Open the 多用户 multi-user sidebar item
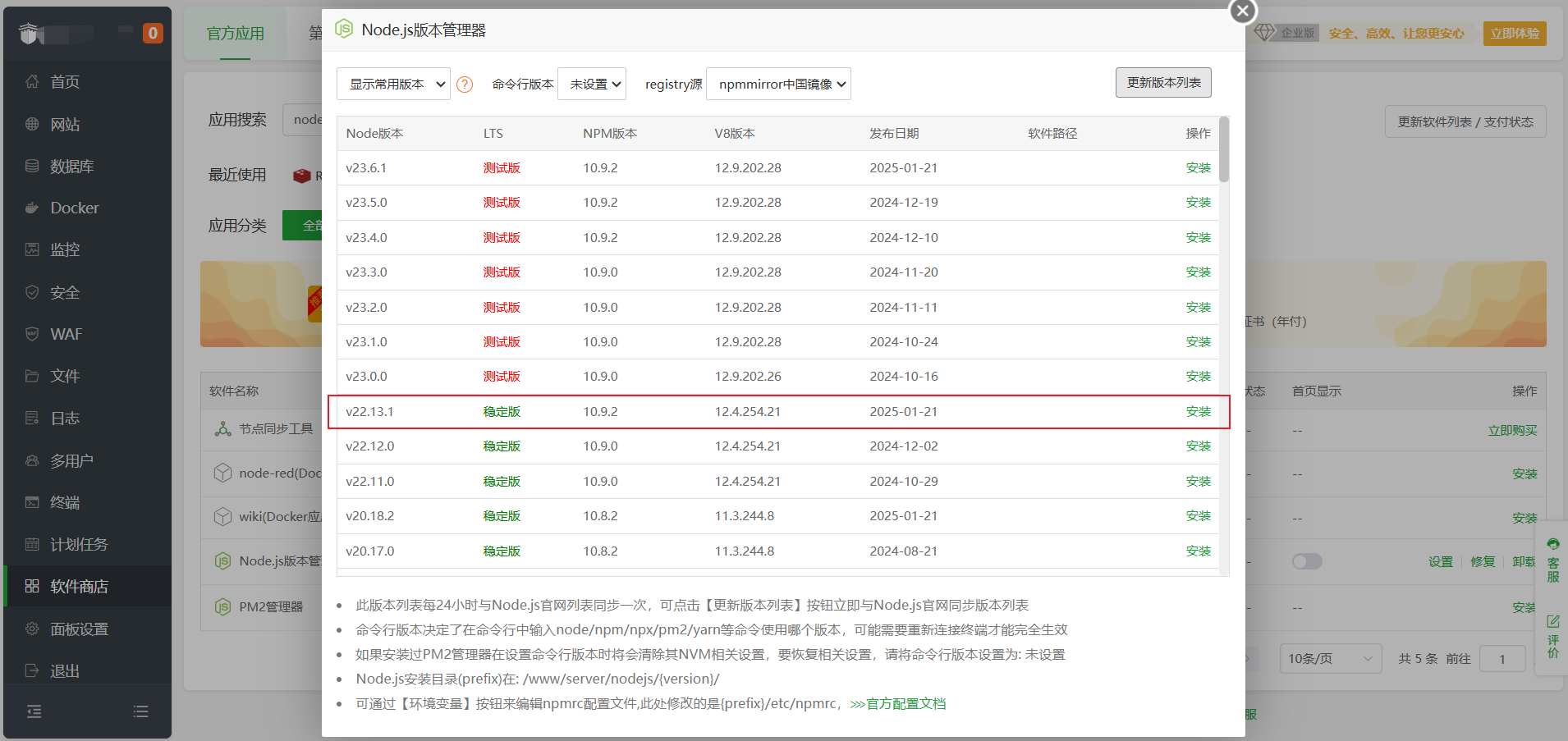Viewport: 1568px width, 741px height. [x=87, y=460]
